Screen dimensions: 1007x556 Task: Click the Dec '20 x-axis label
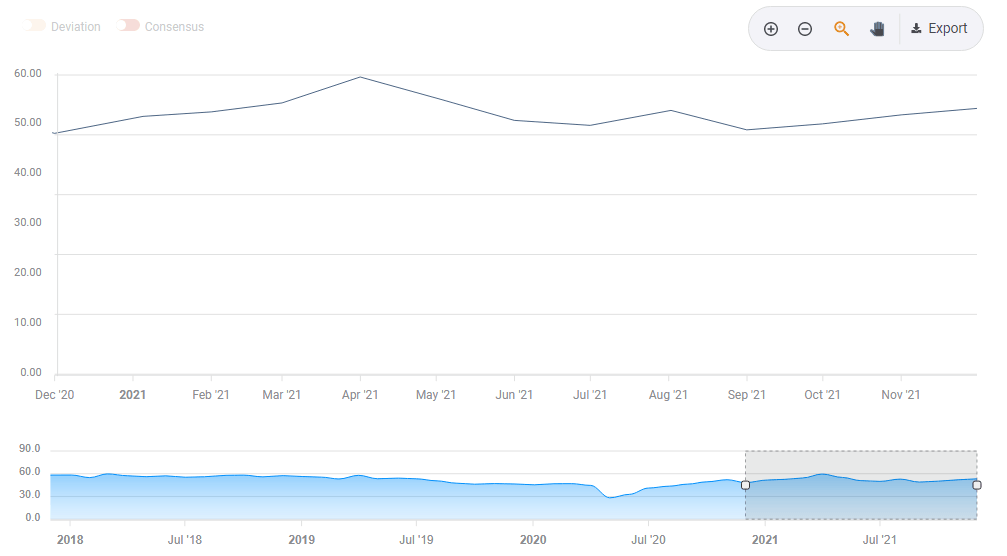click(55, 395)
